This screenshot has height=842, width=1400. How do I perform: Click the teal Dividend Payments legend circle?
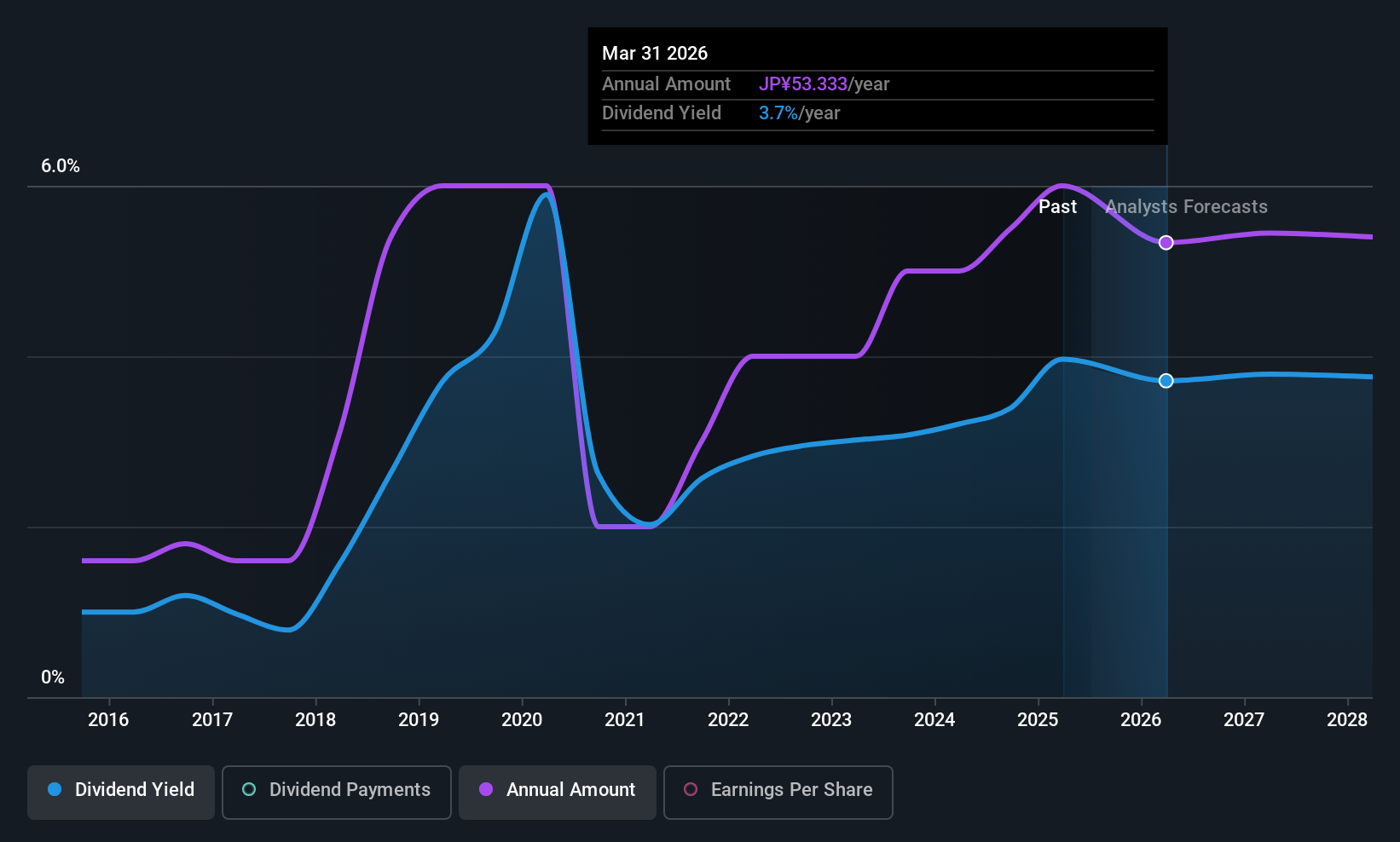coord(249,789)
